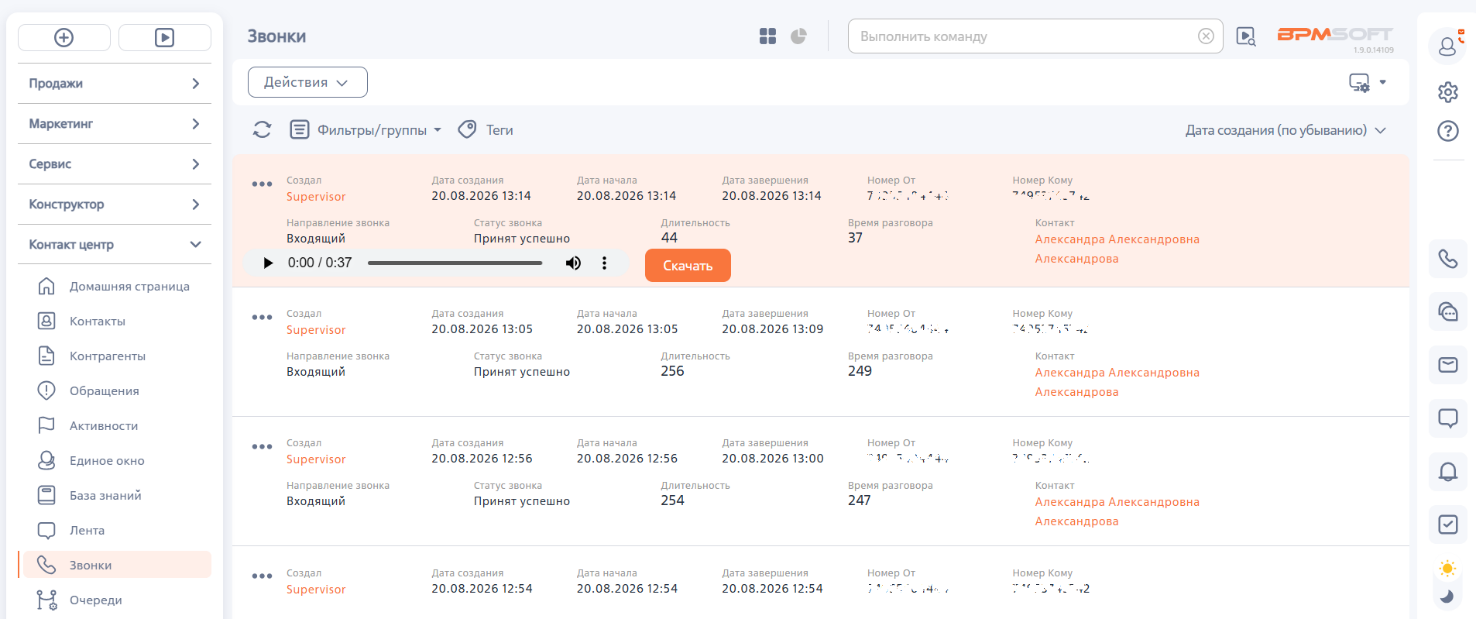Seek in the call recording progress bar
This screenshot has width=1476, height=619.
pyautogui.click(x=455, y=263)
